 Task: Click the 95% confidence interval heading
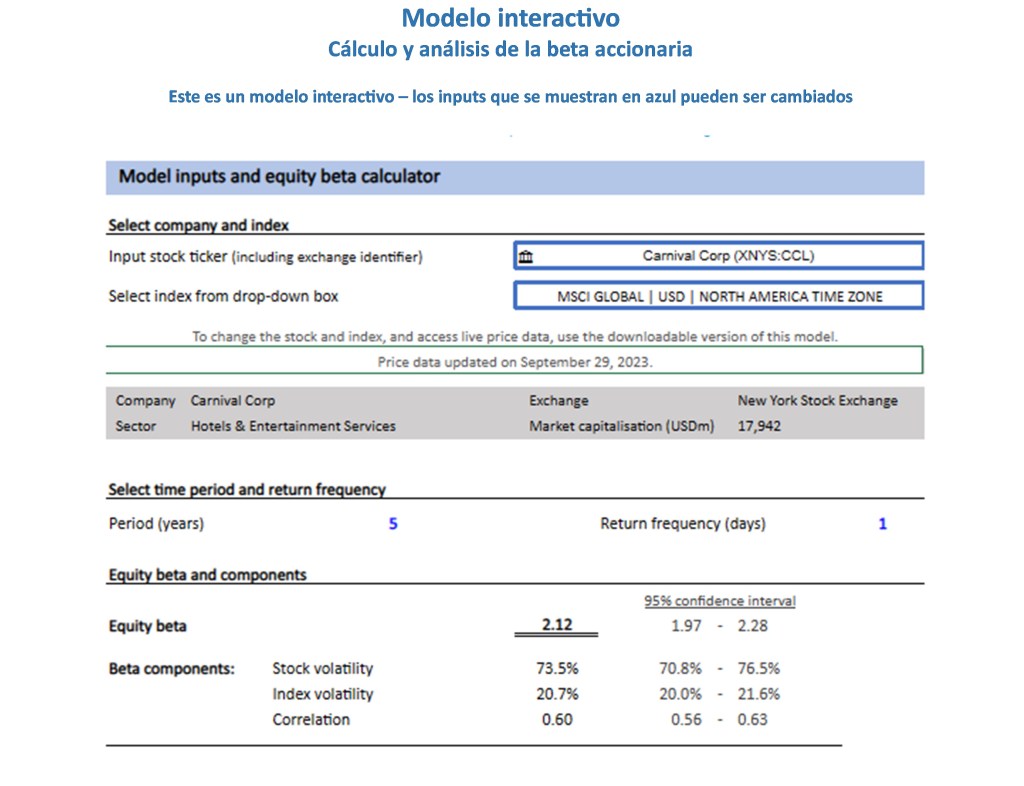click(x=720, y=601)
